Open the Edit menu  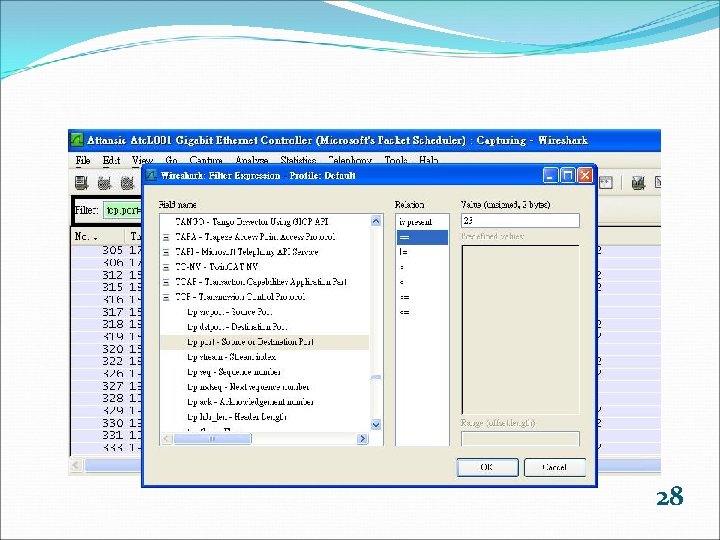point(111,160)
